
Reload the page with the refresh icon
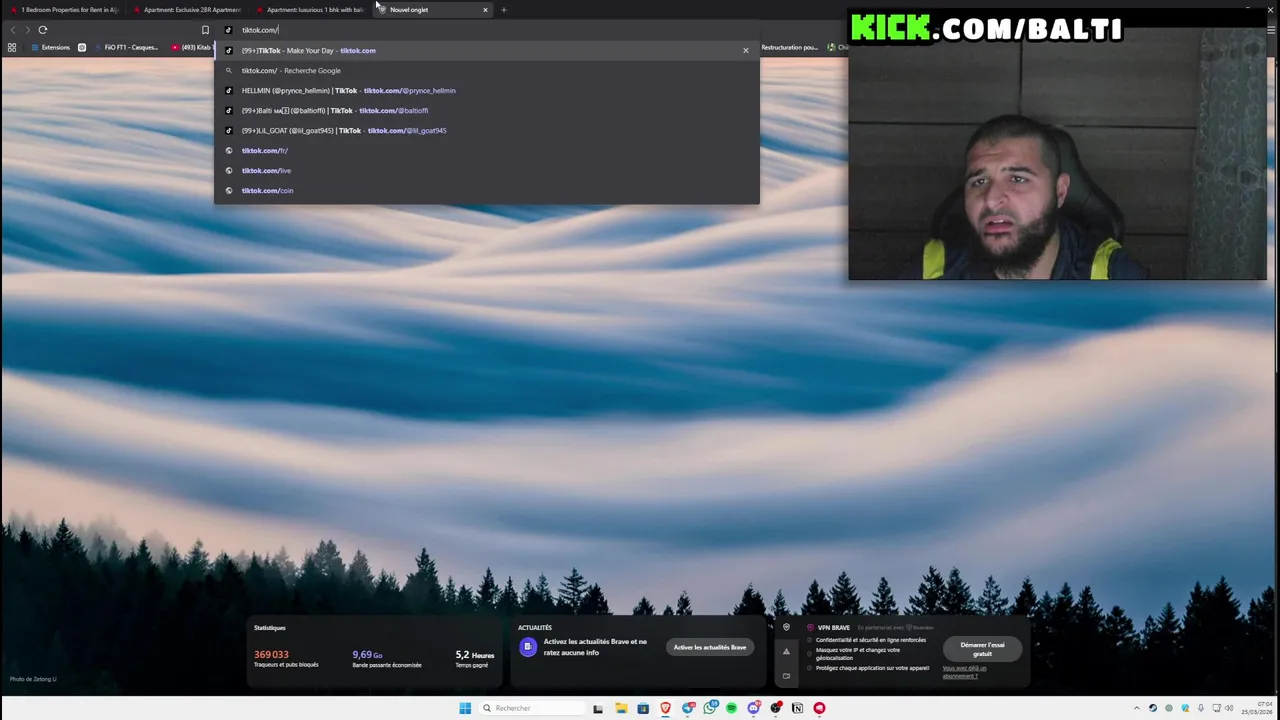point(43,30)
